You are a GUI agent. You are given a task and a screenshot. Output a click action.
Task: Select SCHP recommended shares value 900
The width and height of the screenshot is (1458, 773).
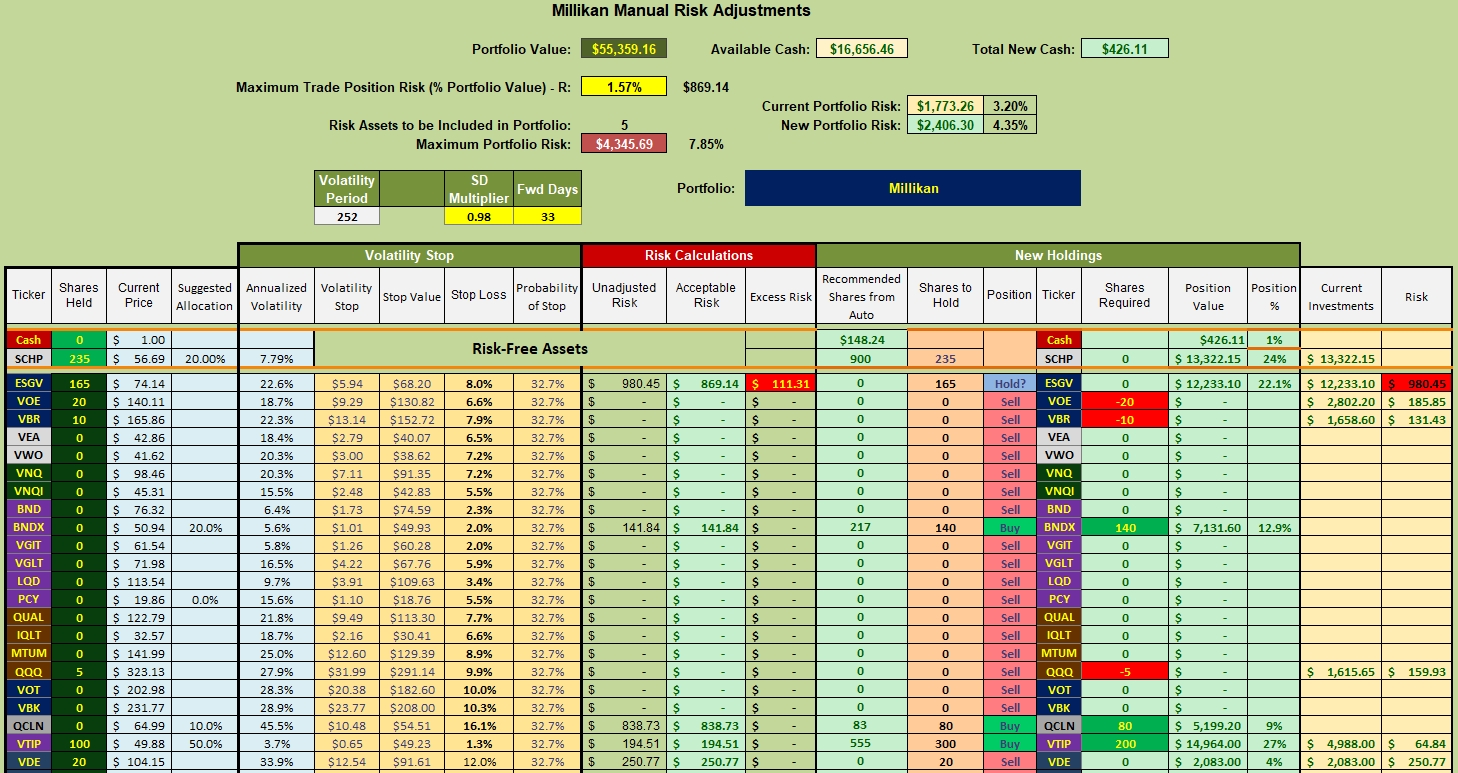point(861,358)
